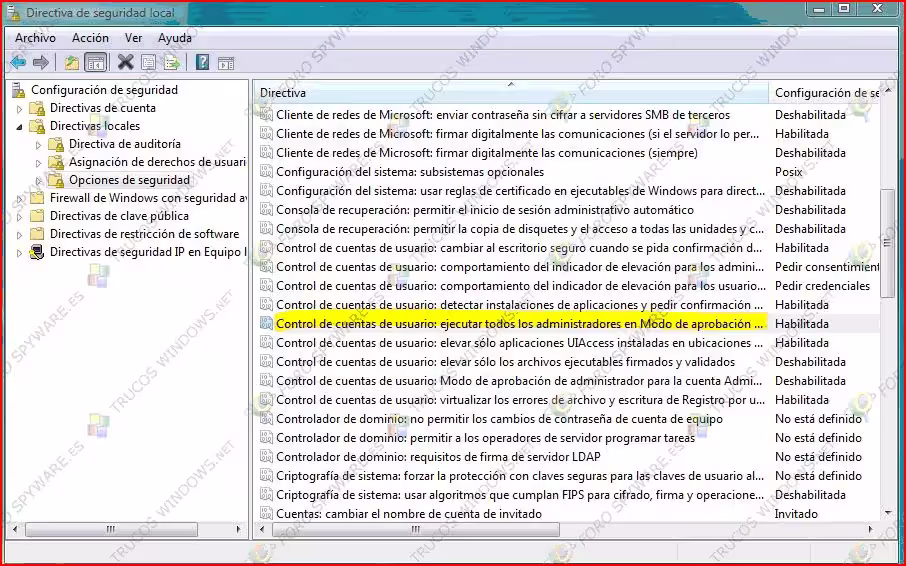Click the Directivas de cuenta folder icon

click(x=37, y=108)
